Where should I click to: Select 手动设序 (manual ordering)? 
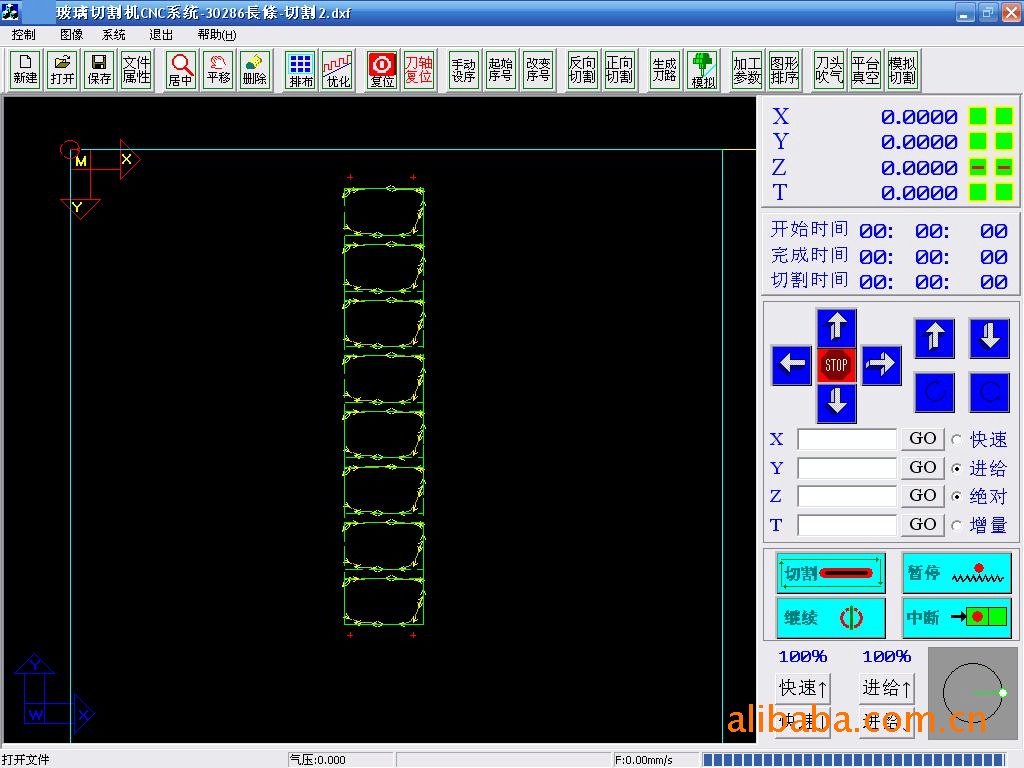[464, 69]
